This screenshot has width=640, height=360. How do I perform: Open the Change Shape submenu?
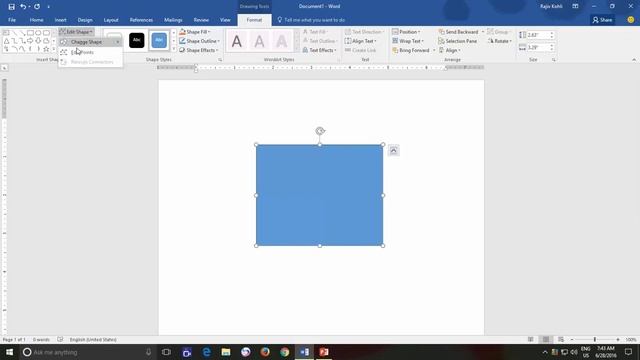(90, 42)
